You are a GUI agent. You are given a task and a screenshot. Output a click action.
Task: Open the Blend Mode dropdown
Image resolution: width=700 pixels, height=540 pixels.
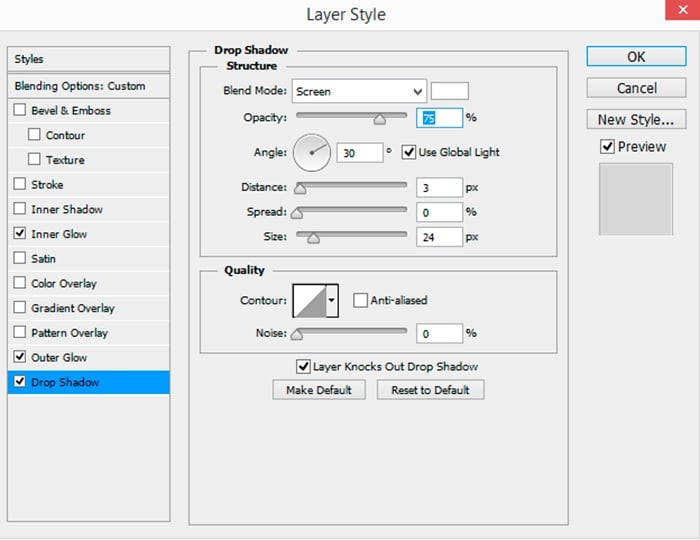click(359, 91)
